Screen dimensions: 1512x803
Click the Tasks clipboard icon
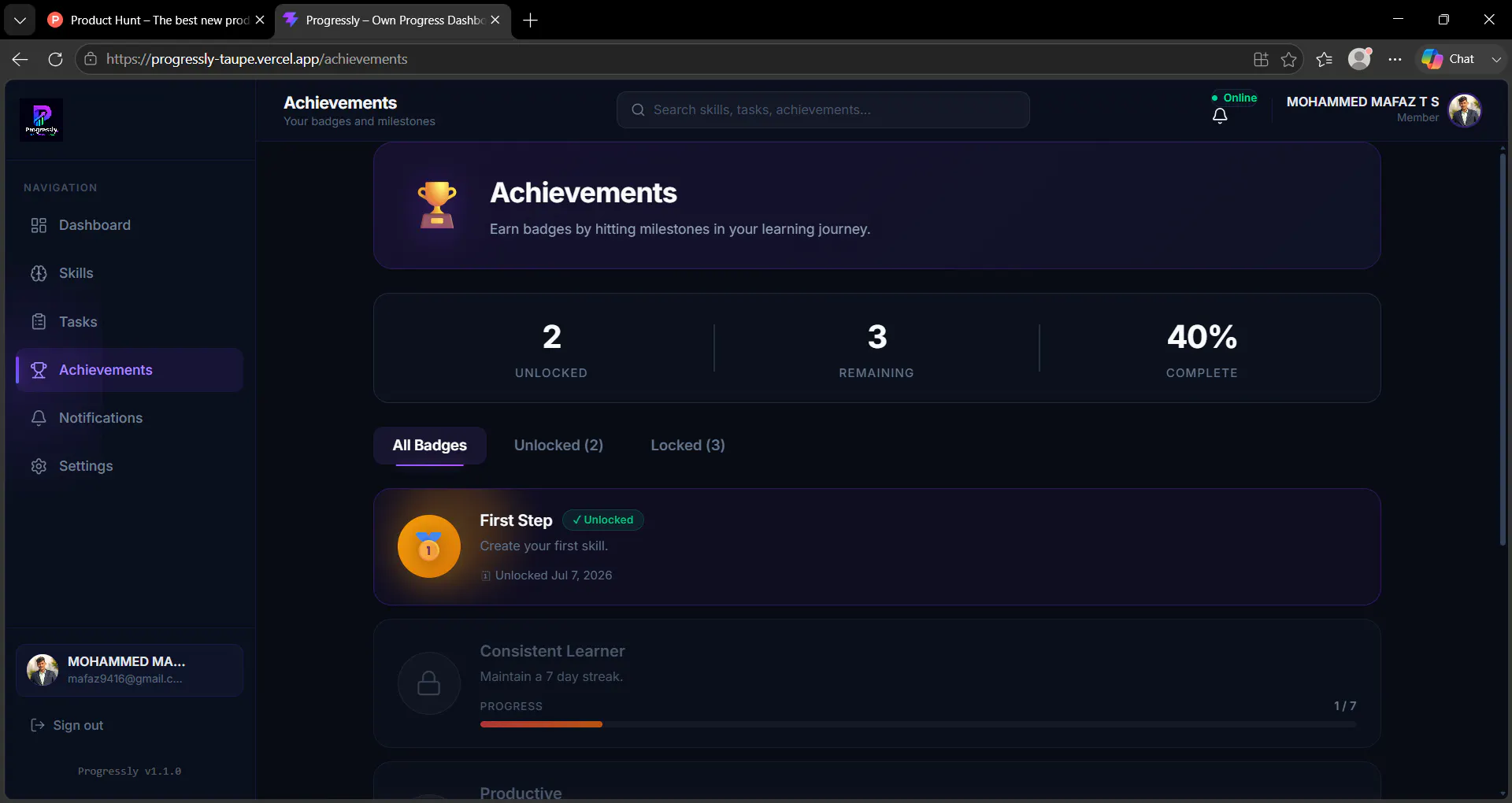(x=39, y=322)
